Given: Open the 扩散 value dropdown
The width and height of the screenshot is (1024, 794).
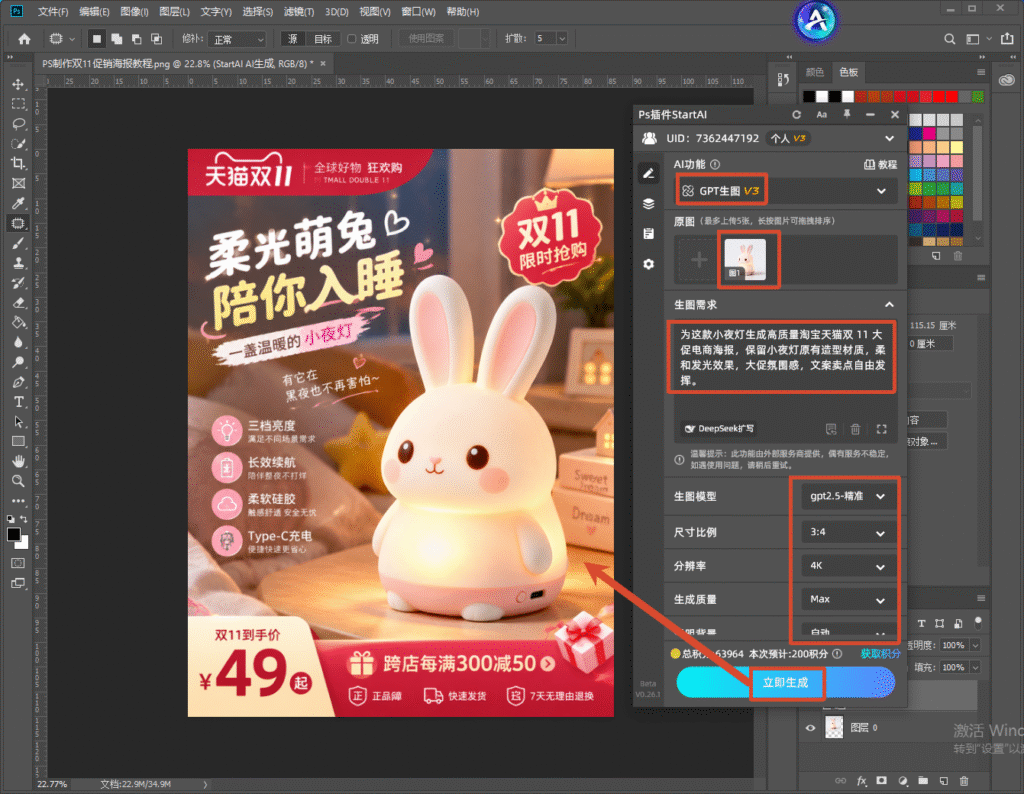Looking at the screenshot, I should click(x=562, y=39).
